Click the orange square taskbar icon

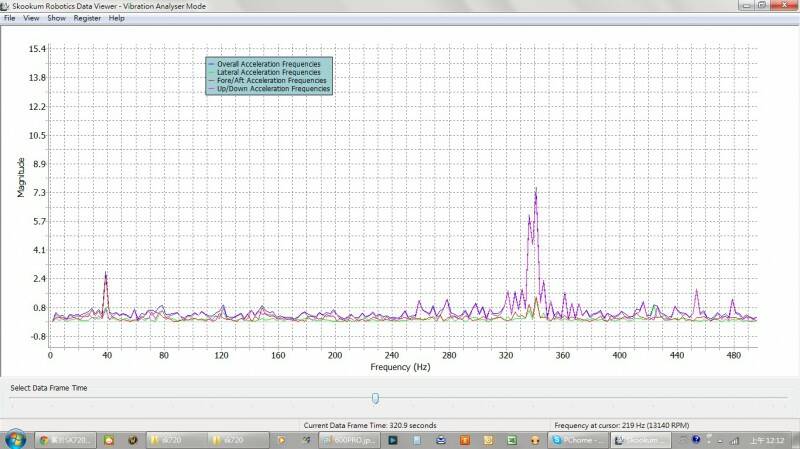pyautogui.click(x=465, y=440)
